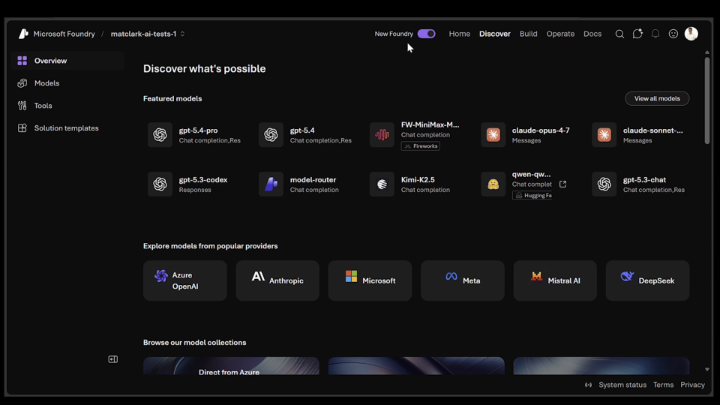
Task: Click the Microsoft Foundry logo icon
Action: tap(23, 34)
